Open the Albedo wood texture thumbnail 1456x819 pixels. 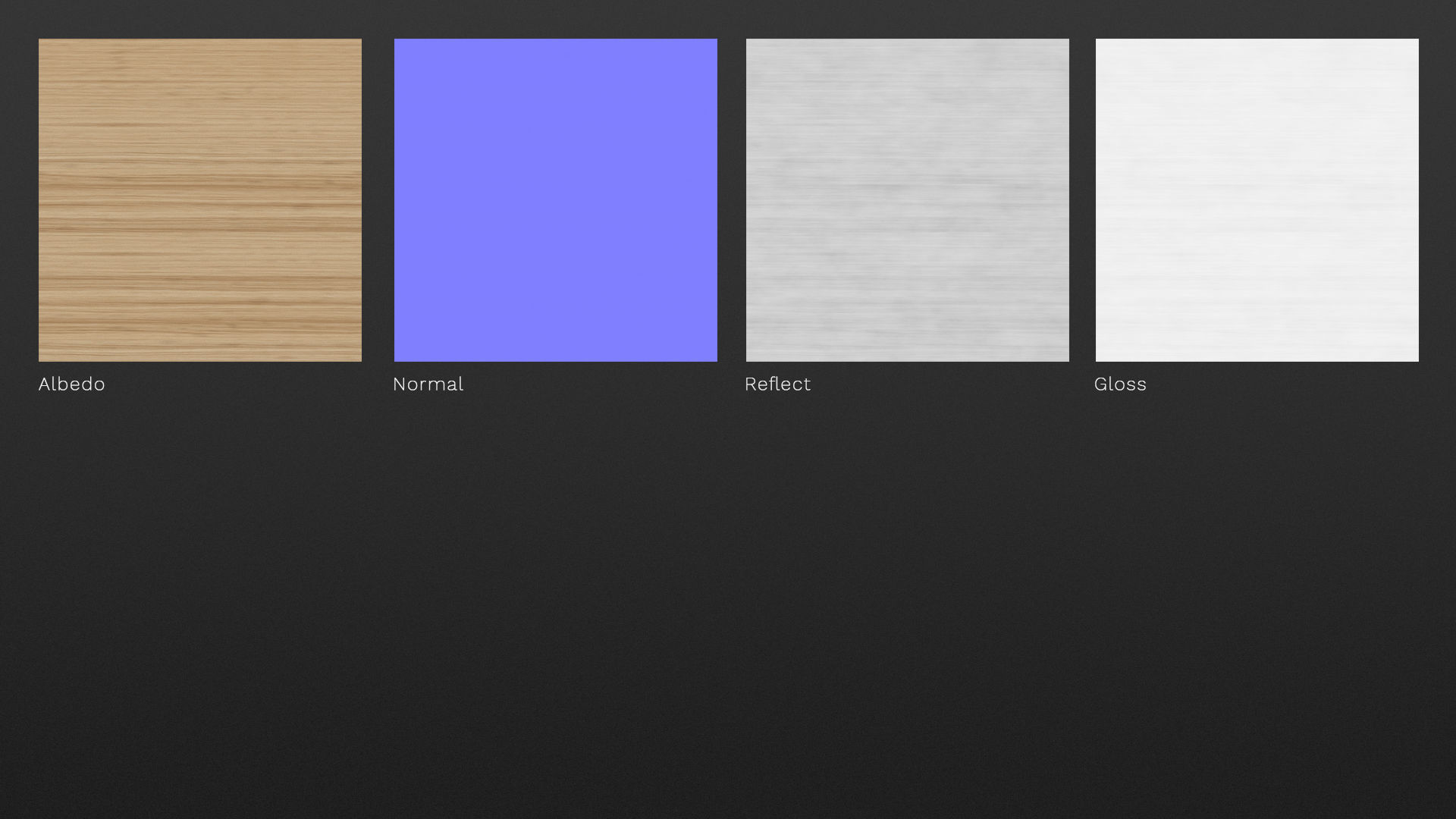pyautogui.click(x=200, y=200)
